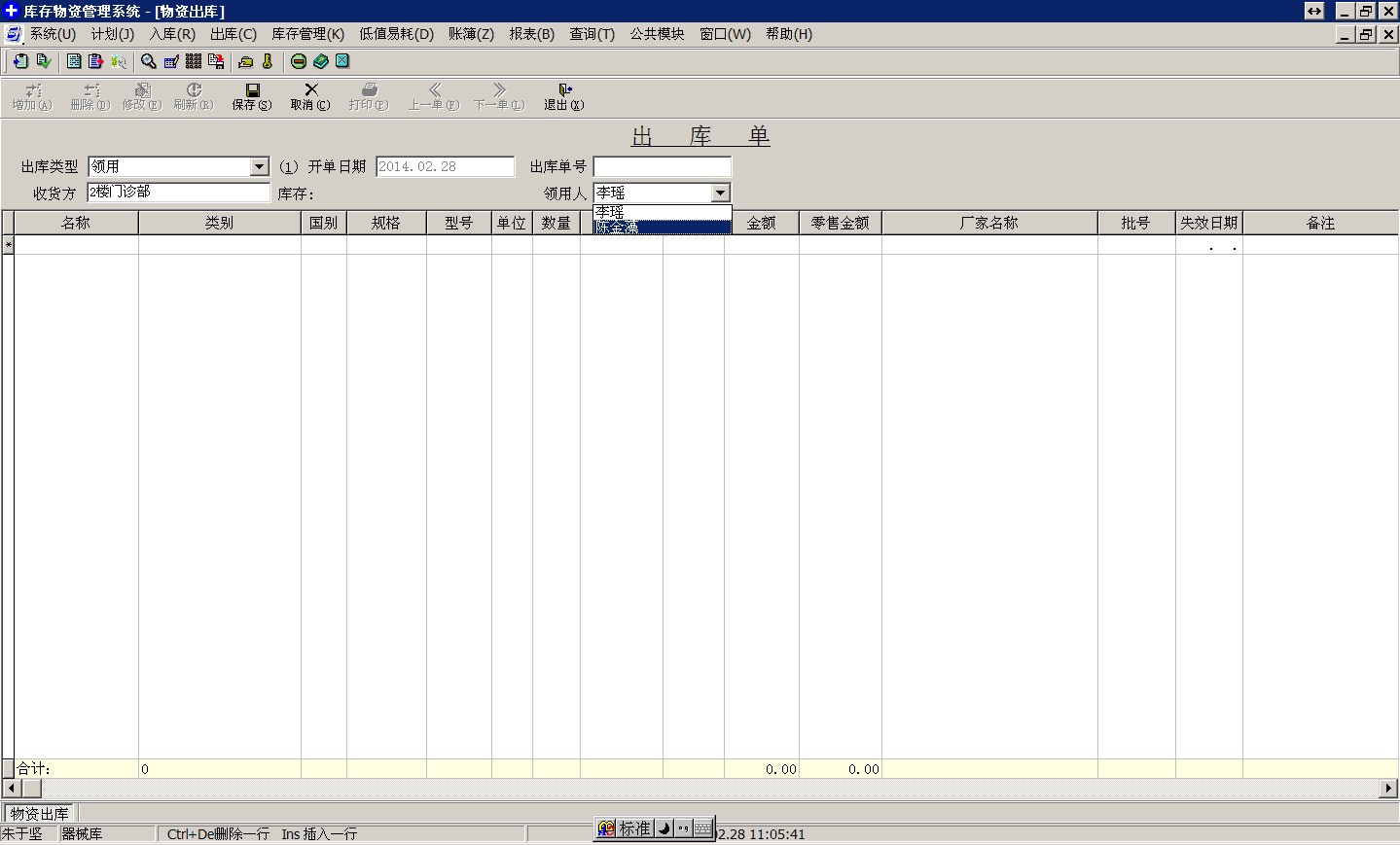Click the 规格 column header
The height and width of the screenshot is (845, 1400).
point(386,223)
